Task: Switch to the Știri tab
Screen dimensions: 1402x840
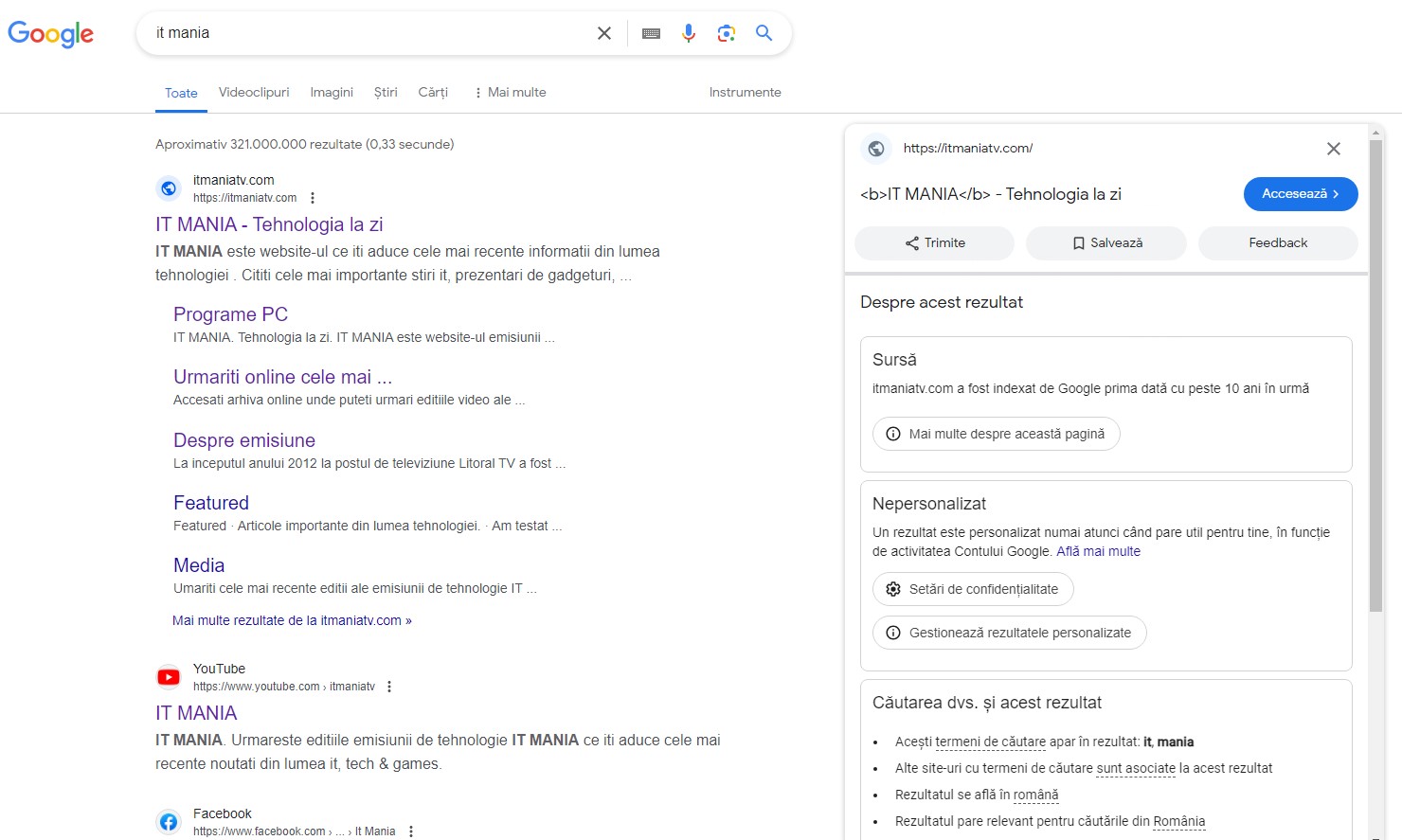Action: [386, 92]
